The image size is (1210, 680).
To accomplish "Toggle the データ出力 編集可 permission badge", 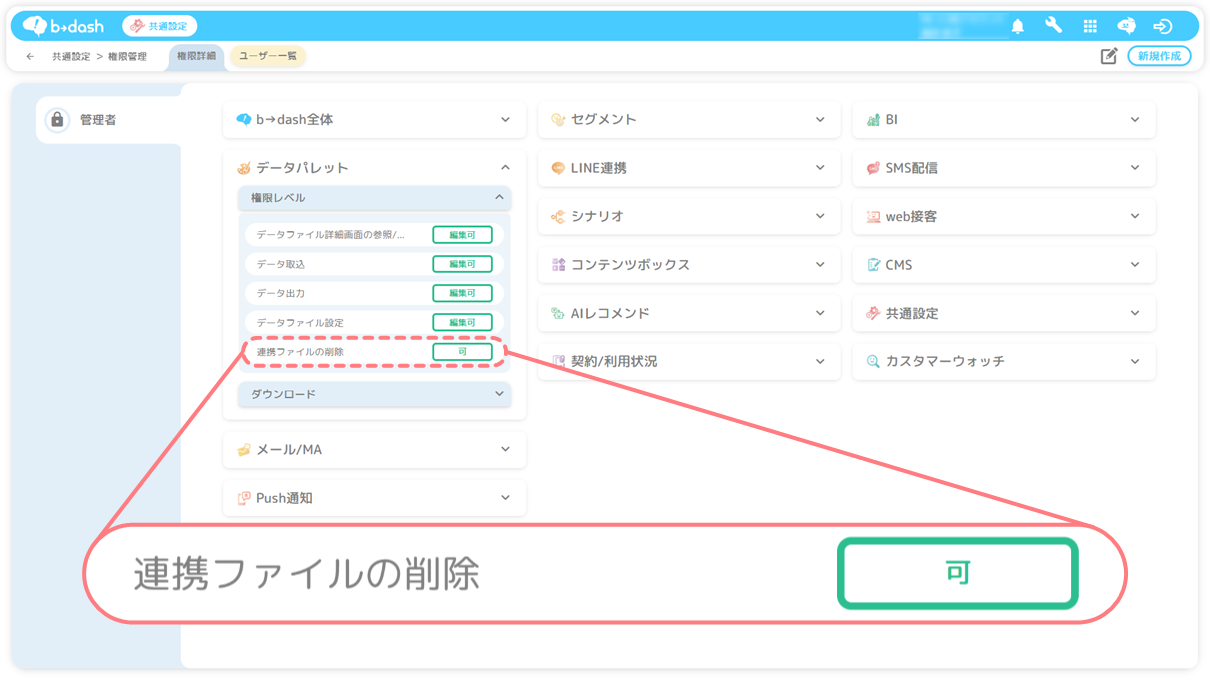I will pos(462,293).
